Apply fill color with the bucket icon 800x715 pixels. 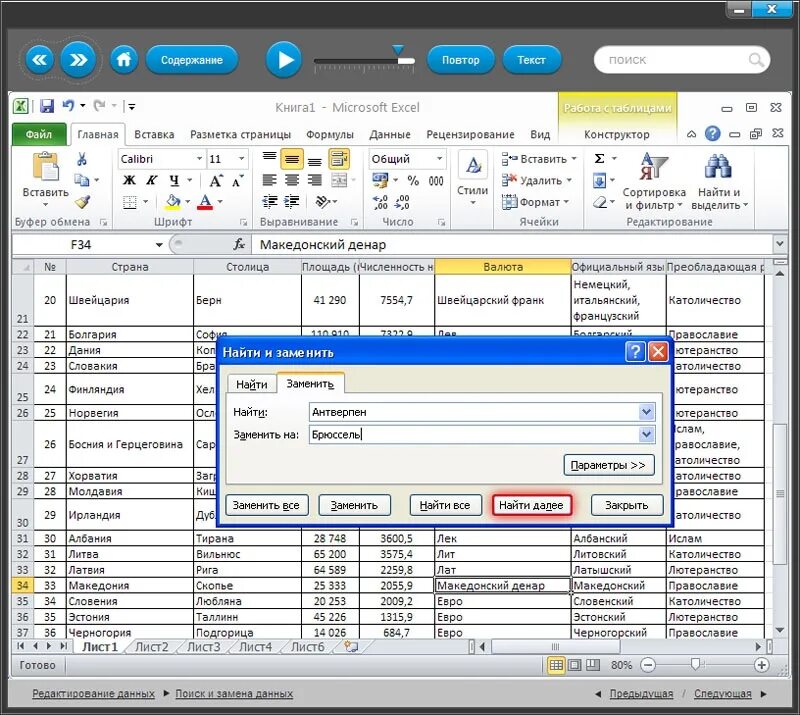point(173,202)
